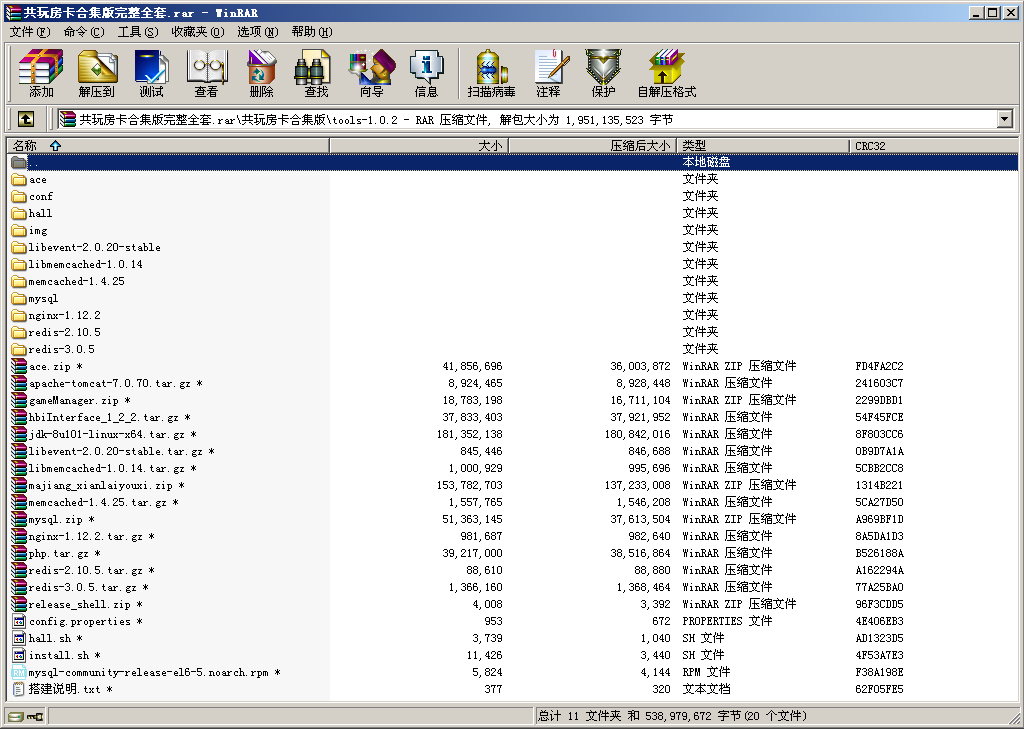Open the 文件 (File) menu
This screenshot has width=1024, height=729.
(29, 32)
